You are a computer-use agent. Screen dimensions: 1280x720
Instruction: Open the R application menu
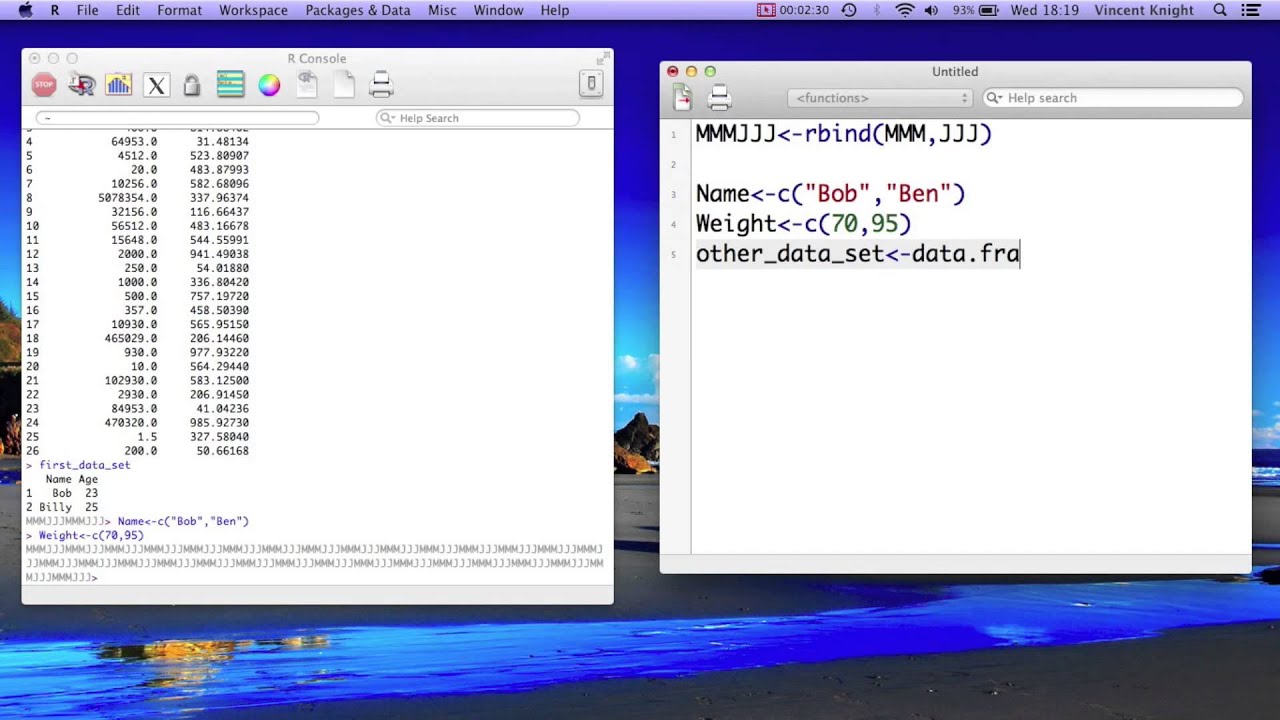point(55,10)
